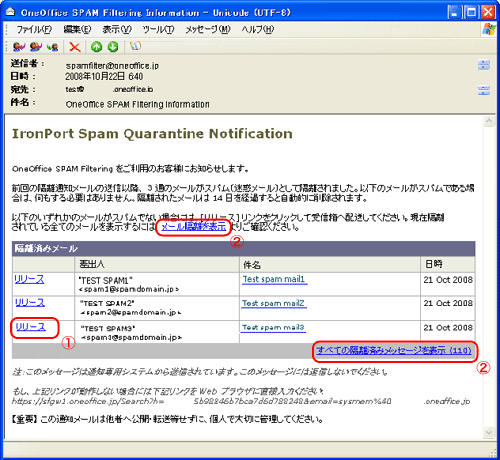Screen dimensions: 500x460
Task: Click the Reply All toolbar icon
Action: 36,47
